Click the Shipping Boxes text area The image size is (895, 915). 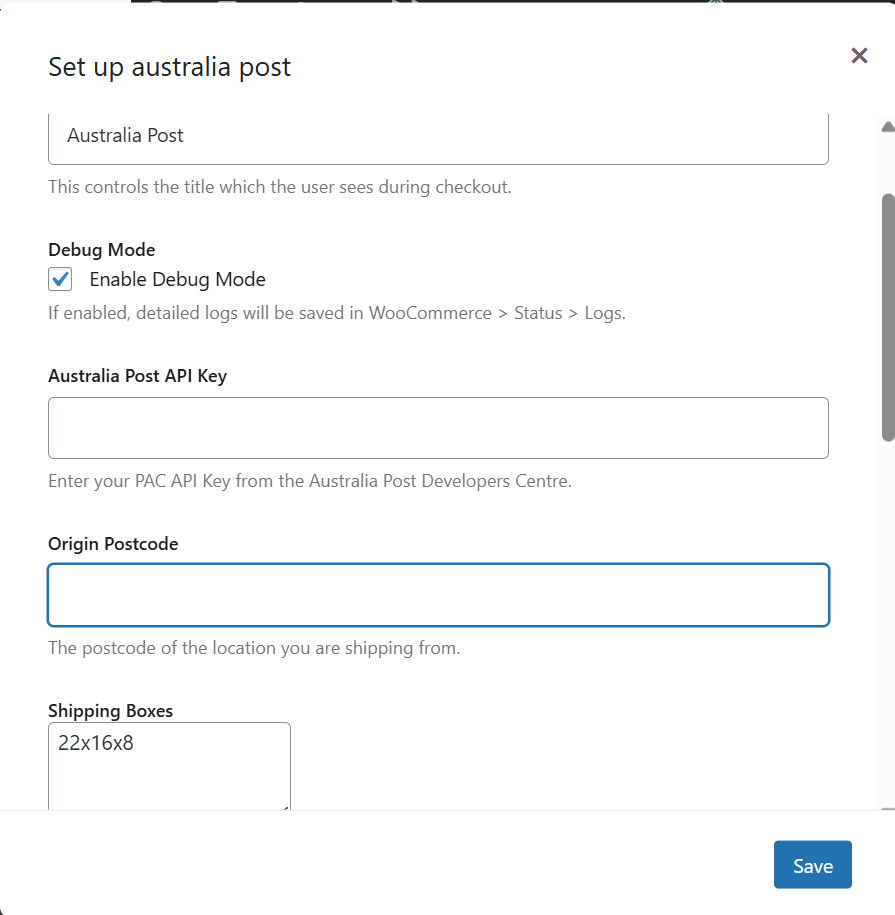coord(168,770)
